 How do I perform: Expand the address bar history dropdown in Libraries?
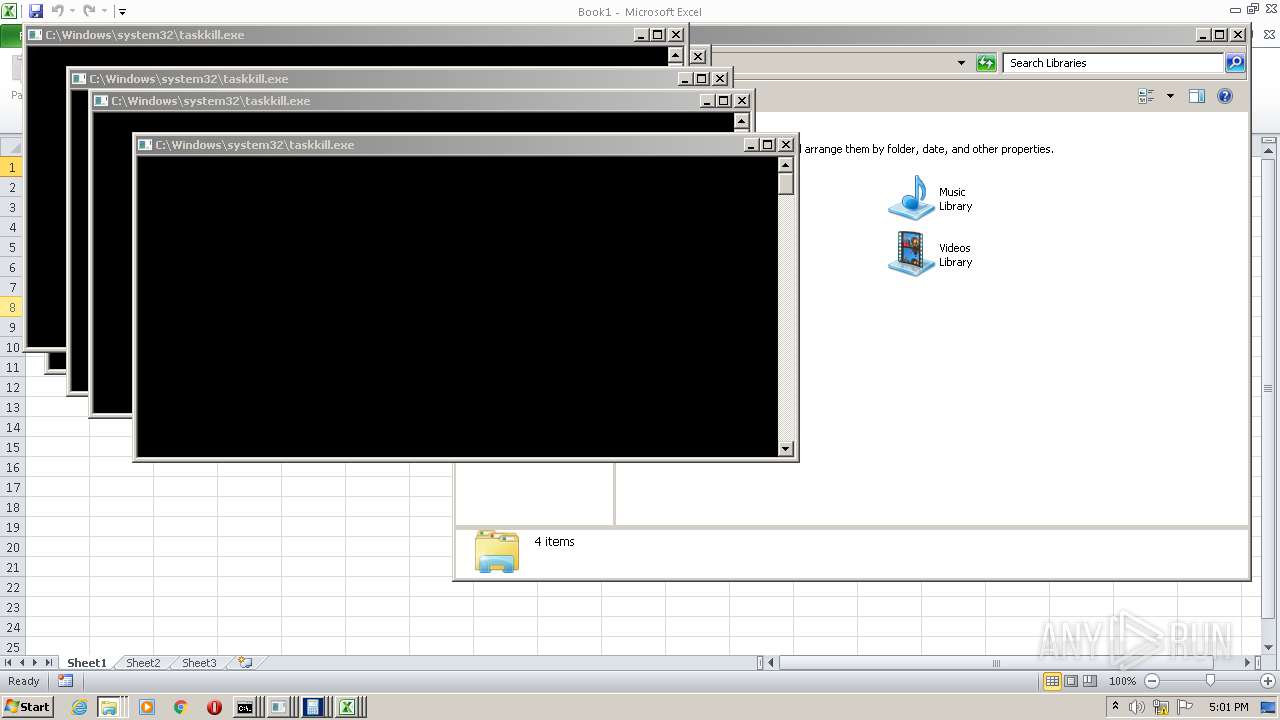[961, 63]
